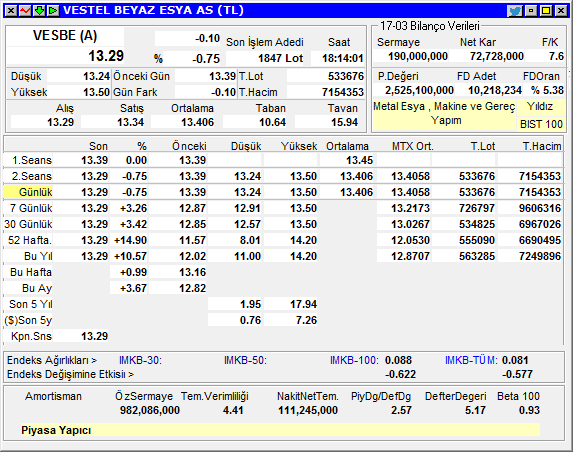Select the ($)Son 5y row label
This screenshot has width=573, height=452.
[28, 320]
